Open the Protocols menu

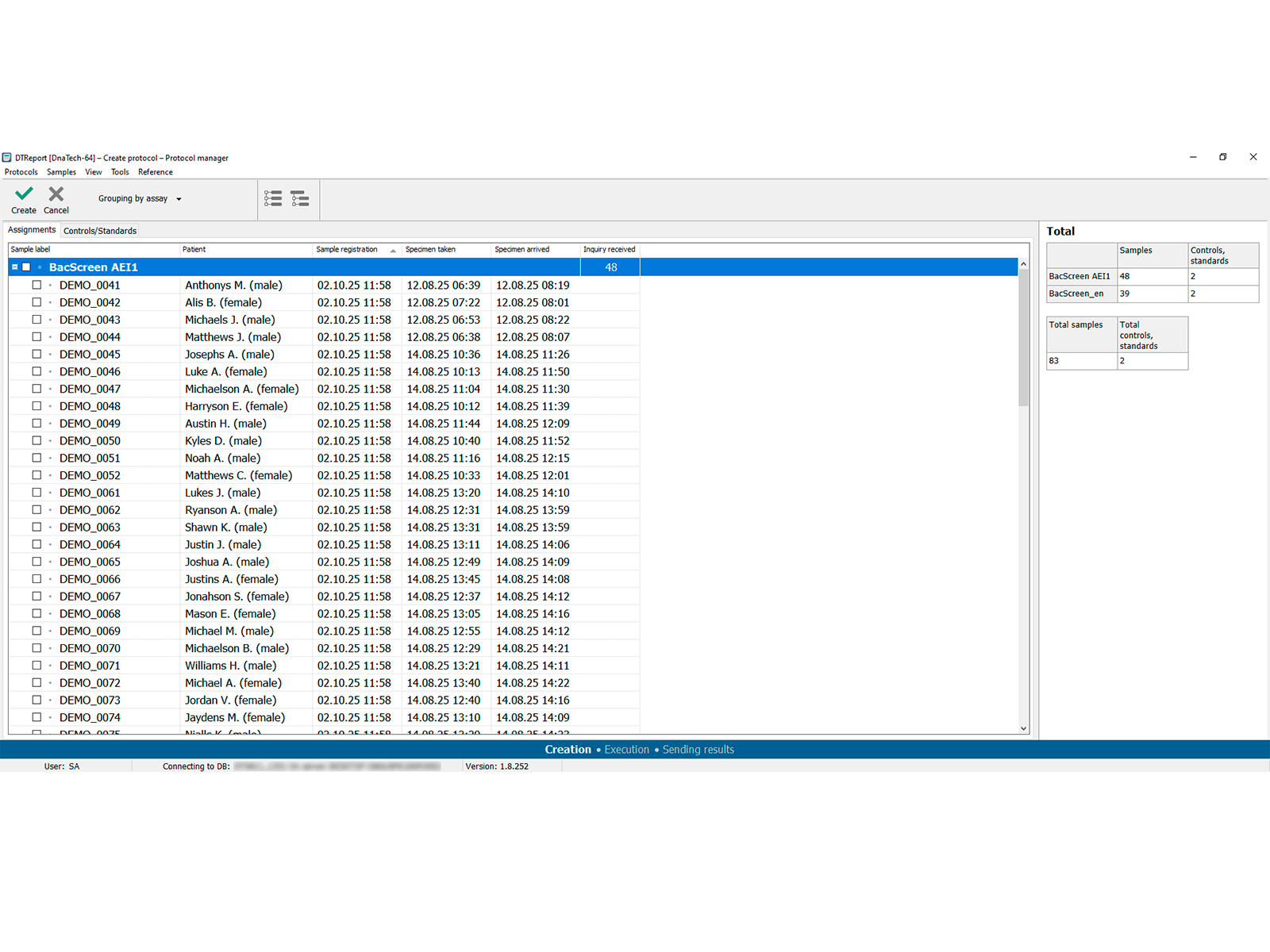(21, 172)
